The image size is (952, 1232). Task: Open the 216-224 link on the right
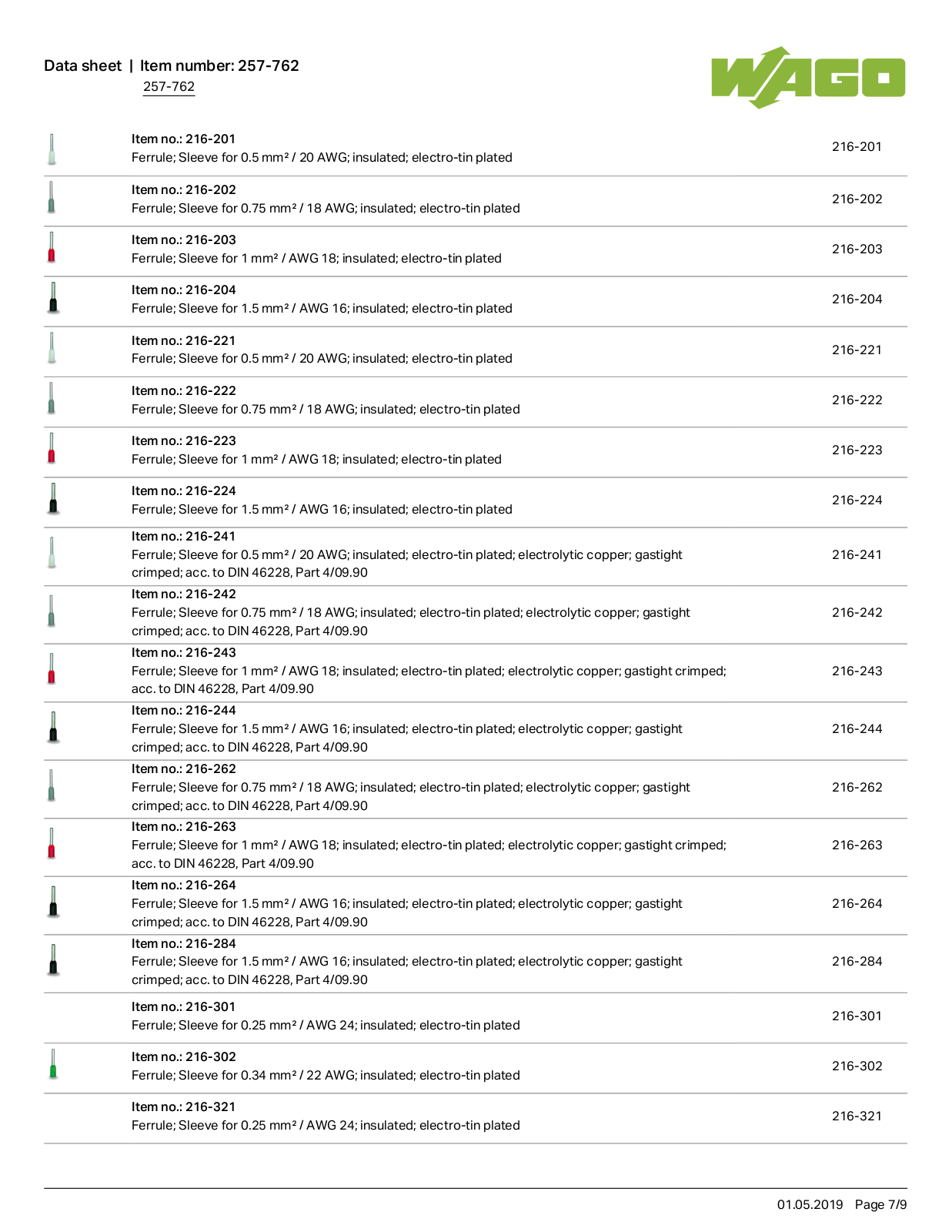[x=857, y=500]
